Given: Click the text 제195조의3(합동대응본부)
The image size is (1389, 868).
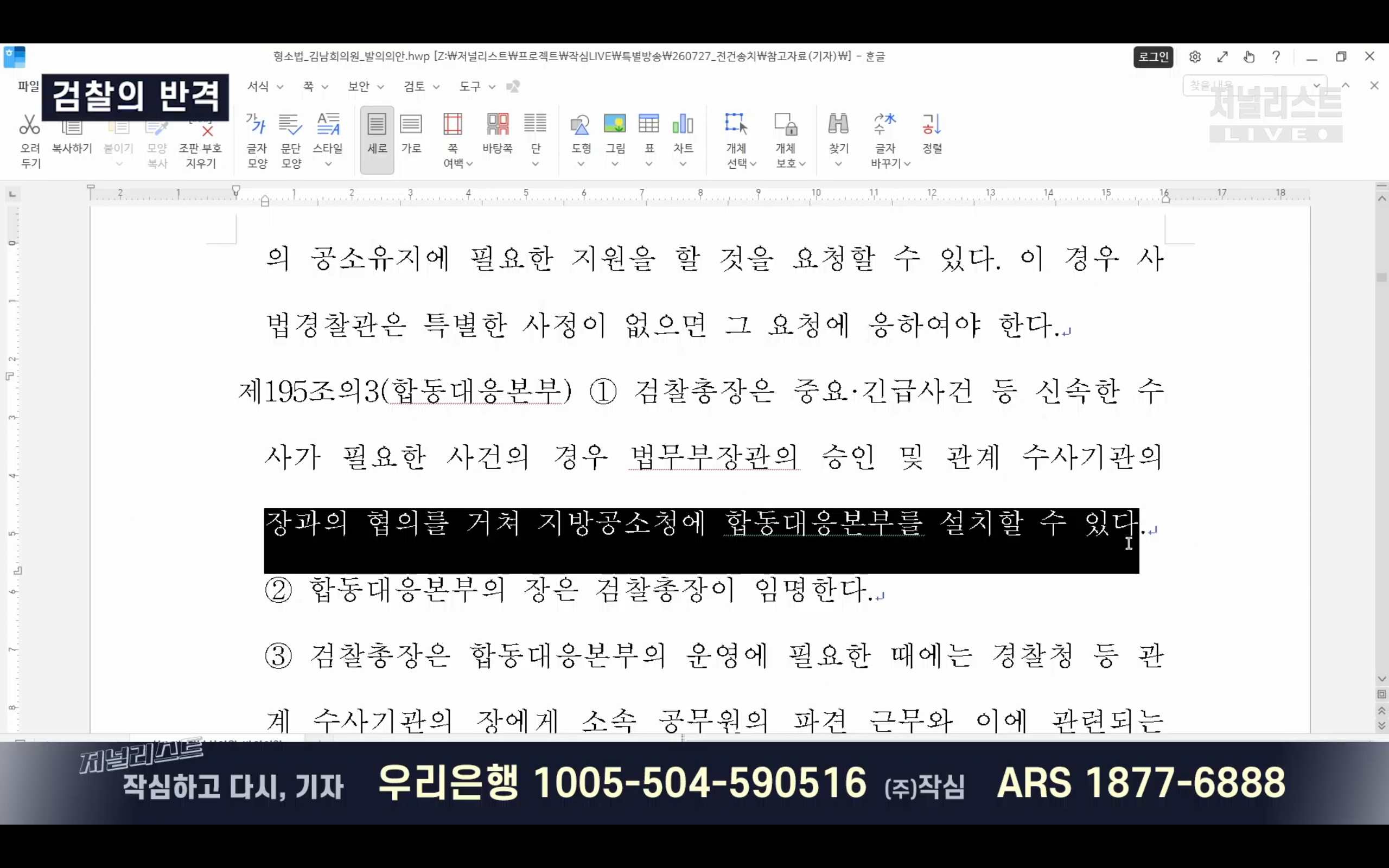Looking at the screenshot, I should click(405, 392).
